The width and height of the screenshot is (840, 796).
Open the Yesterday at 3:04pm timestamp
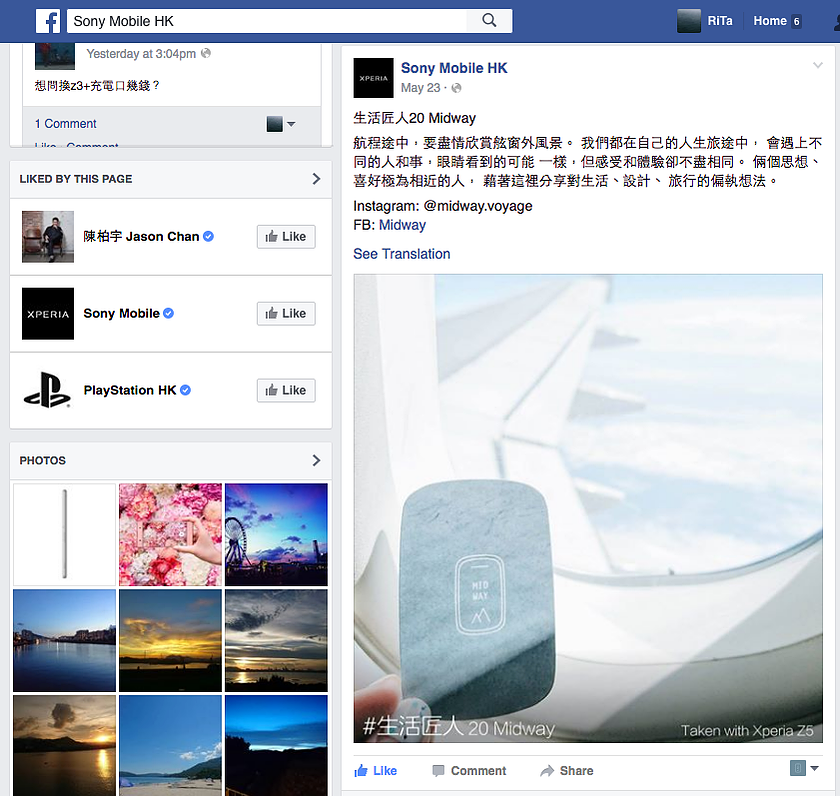click(x=141, y=54)
